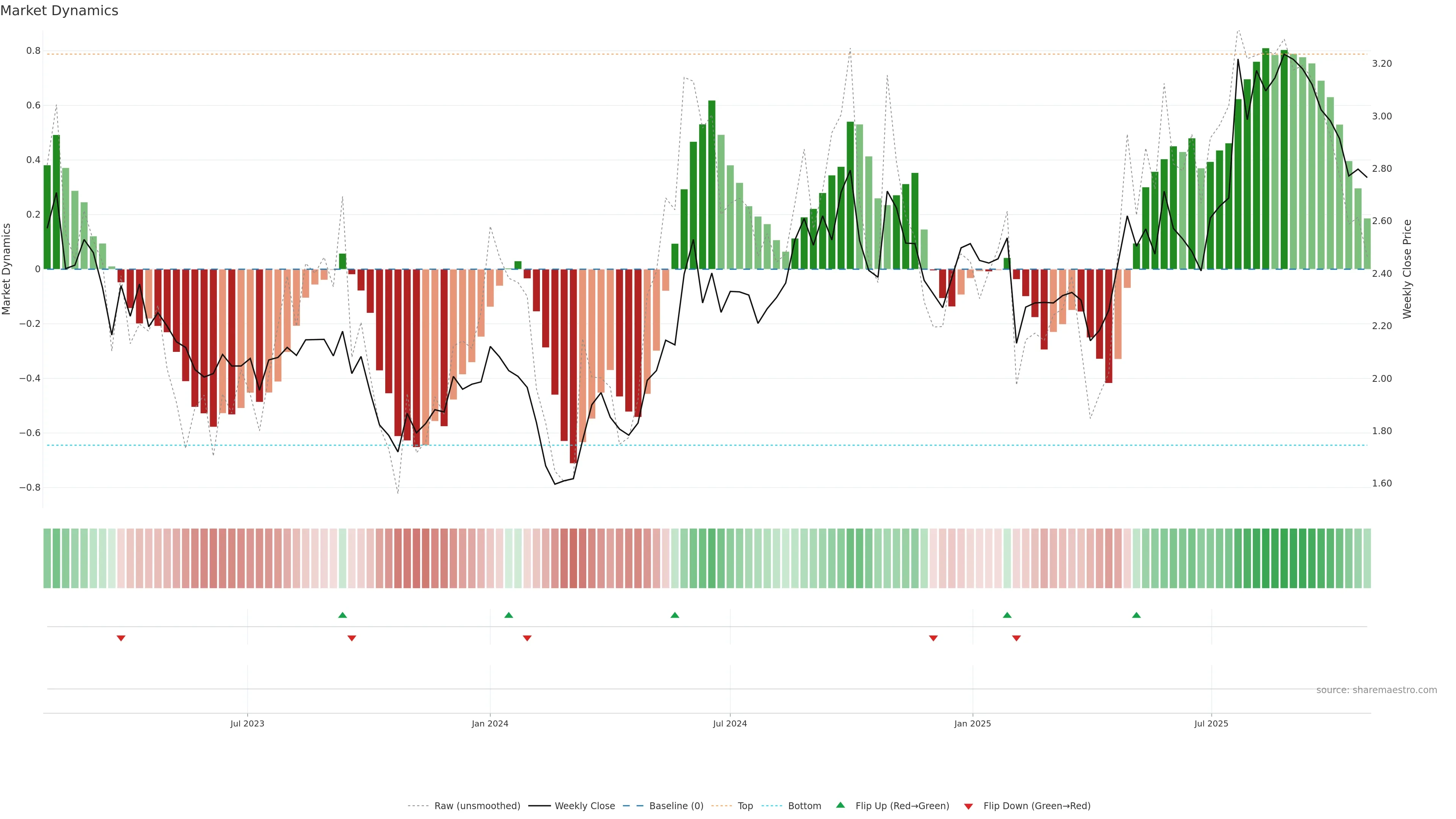Click the last green flip-up marker before Jul 2025
Screen dimensions: 1456x819
(1136, 615)
